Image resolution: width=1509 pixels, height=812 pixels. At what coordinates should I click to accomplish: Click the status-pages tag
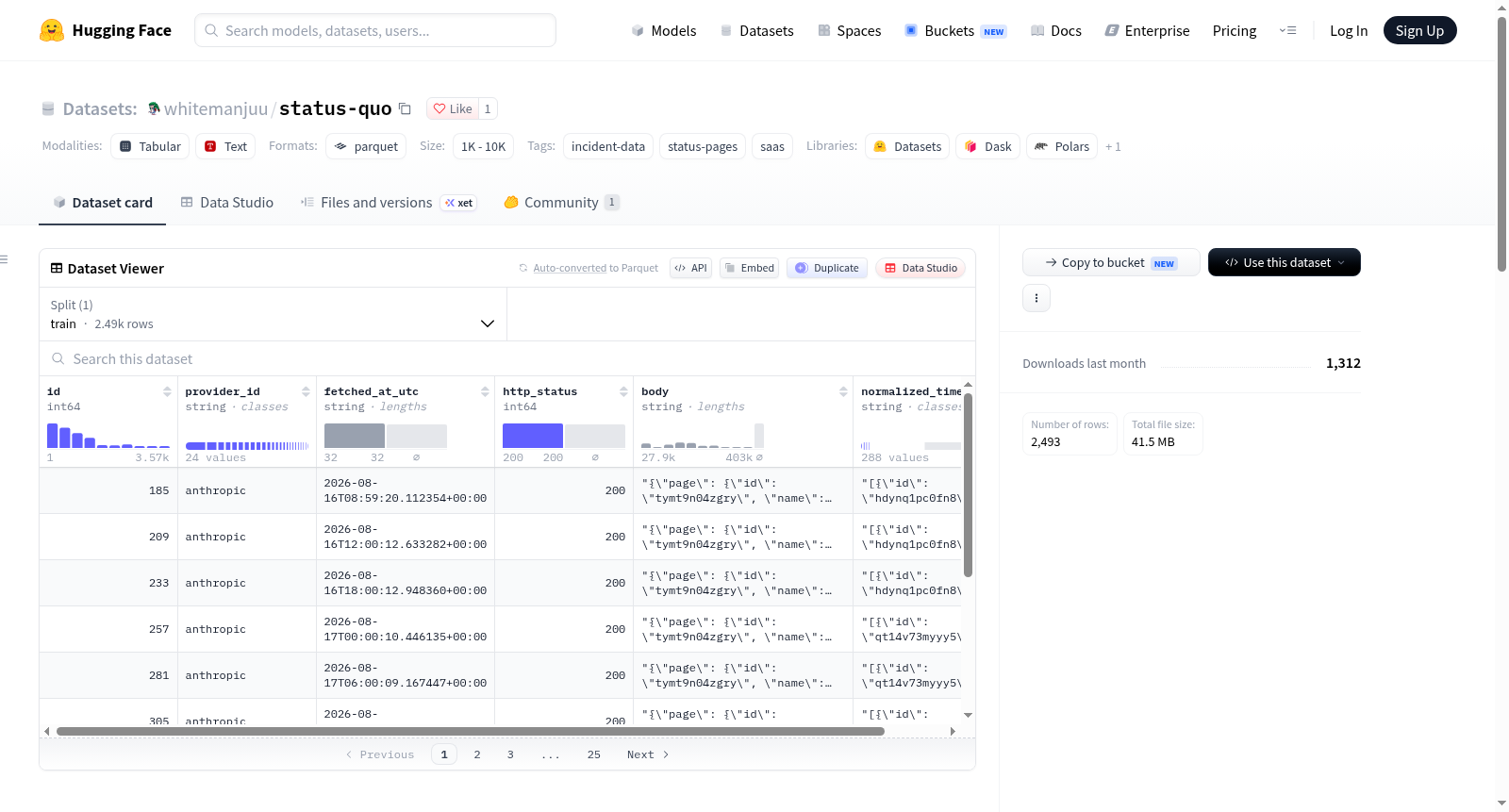pyautogui.click(x=703, y=146)
